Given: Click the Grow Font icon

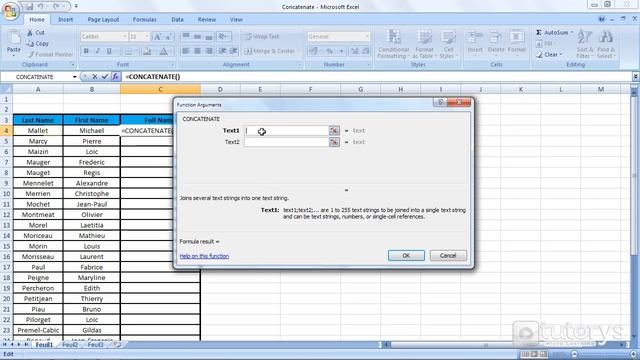Looking at the screenshot, I should tap(158, 37).
